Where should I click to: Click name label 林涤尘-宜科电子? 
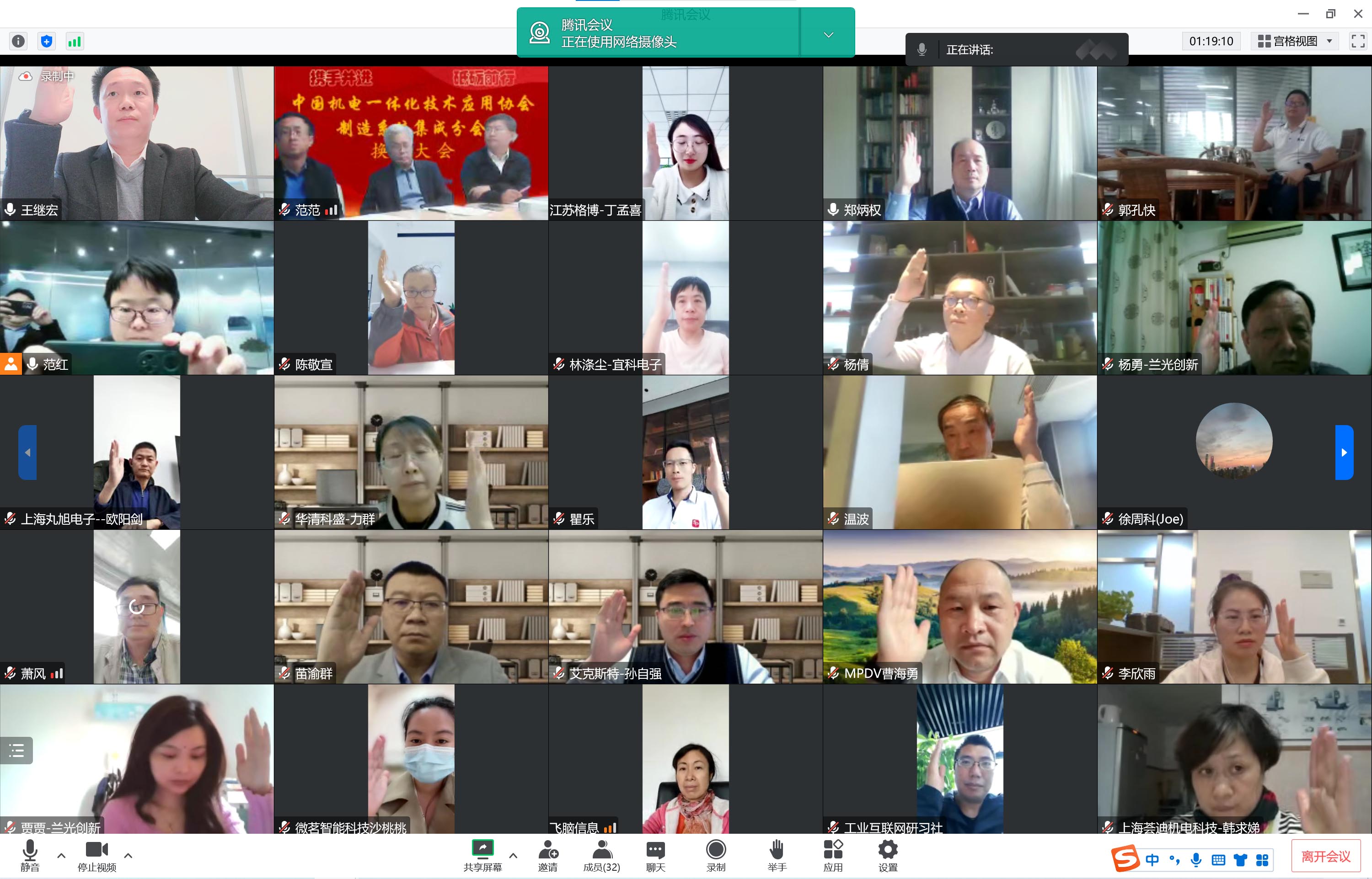(616, 365)
